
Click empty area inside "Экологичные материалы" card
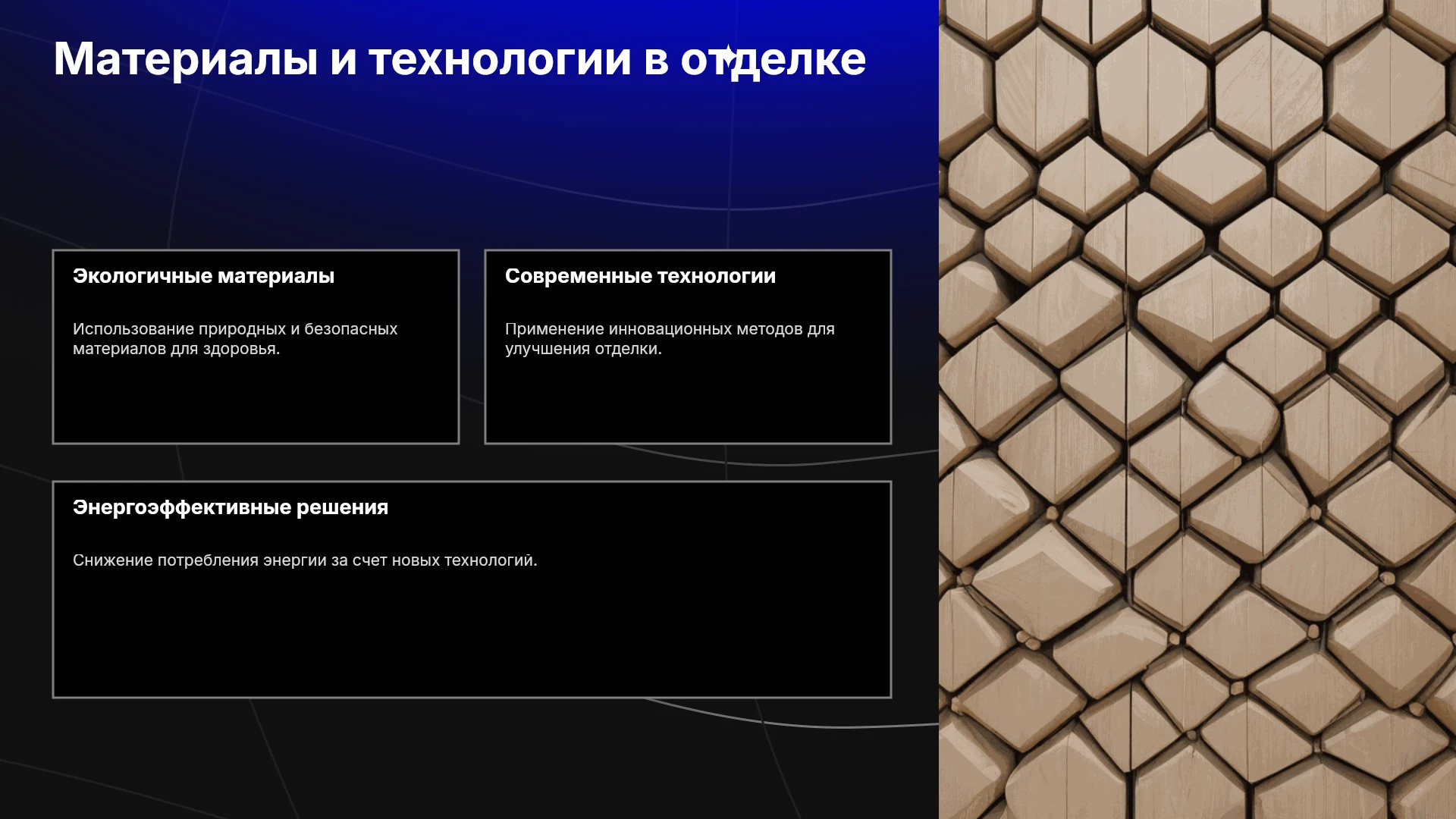click(256, 402)
